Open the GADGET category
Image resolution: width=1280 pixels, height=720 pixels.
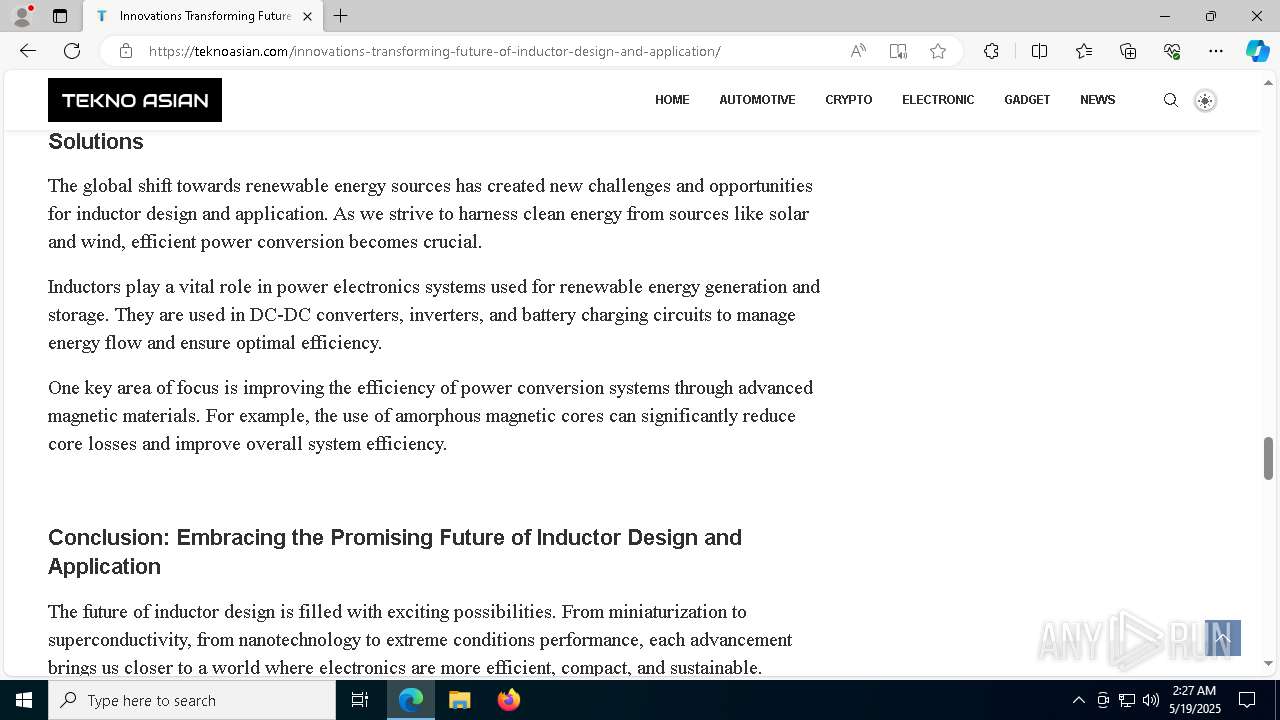click(1027, 100)
